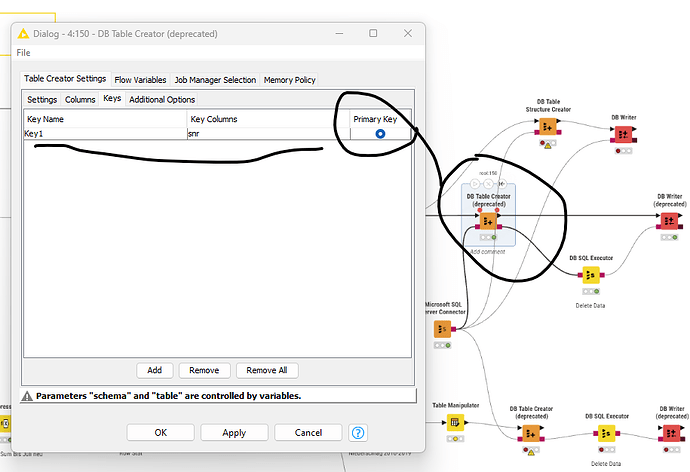Select the top DB Writer node

[x=624, y=135]
